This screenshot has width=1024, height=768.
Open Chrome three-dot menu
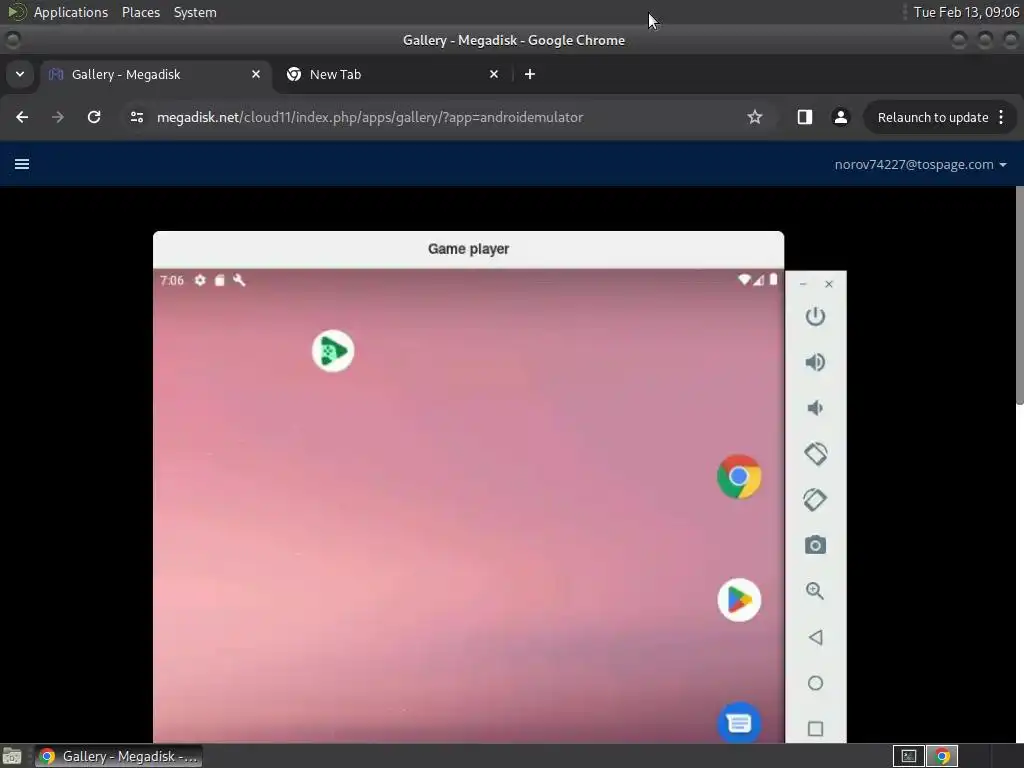1000,117
